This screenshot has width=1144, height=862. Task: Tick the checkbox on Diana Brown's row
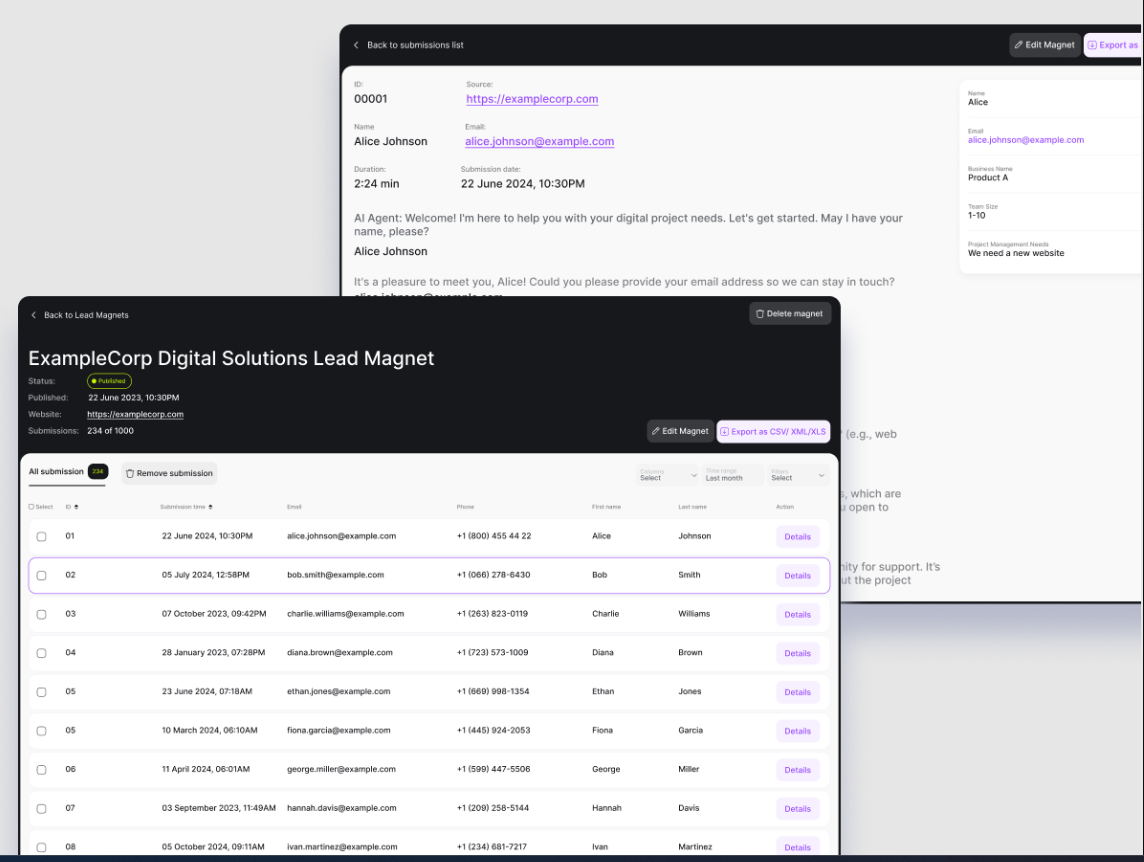[x=41, y=653]
